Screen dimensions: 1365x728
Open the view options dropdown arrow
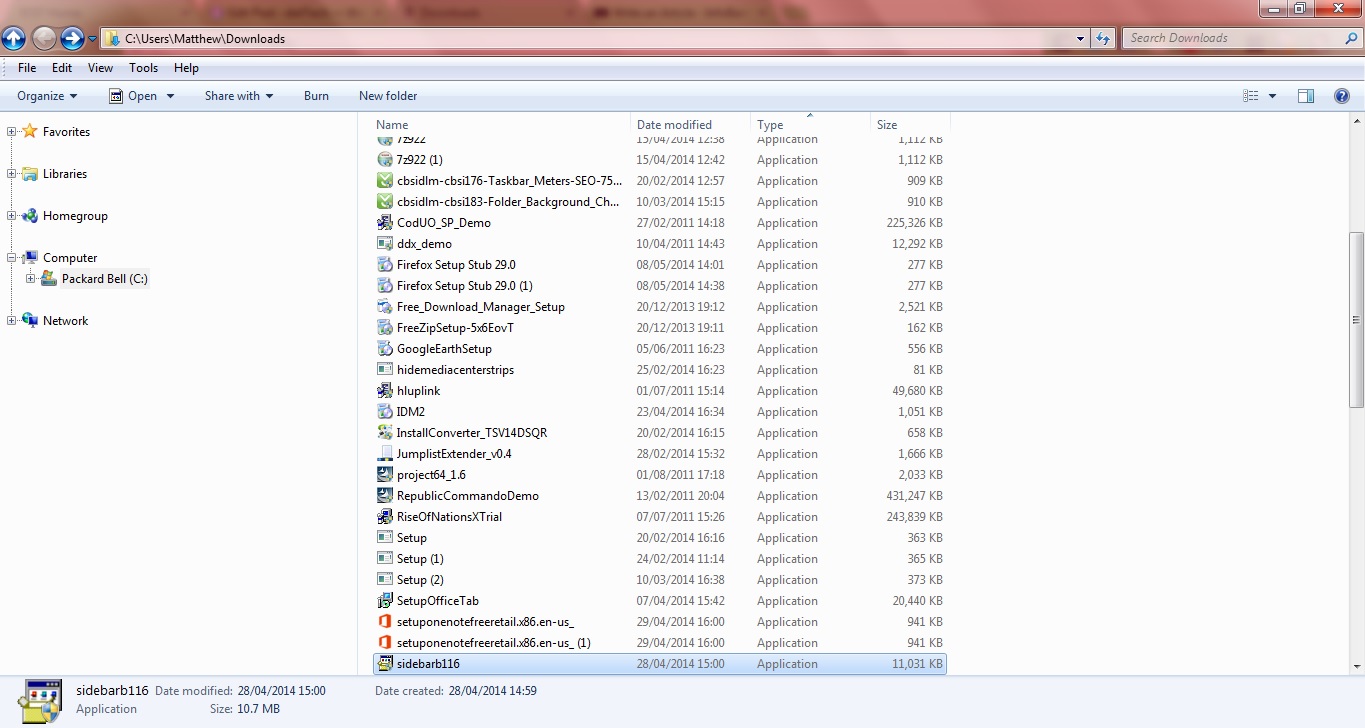(x=1272, y=96)
